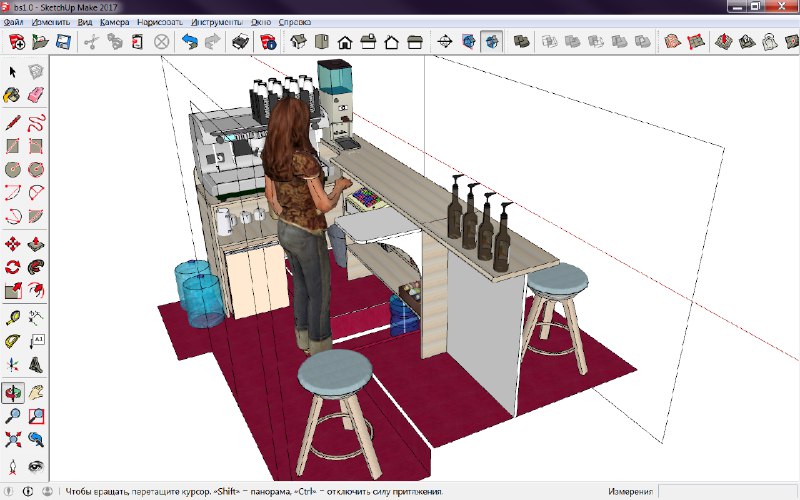The width and height of the screenshot is (800, 500).
Task: Switch to Iso standard view
Action: (x=297, y=42)
